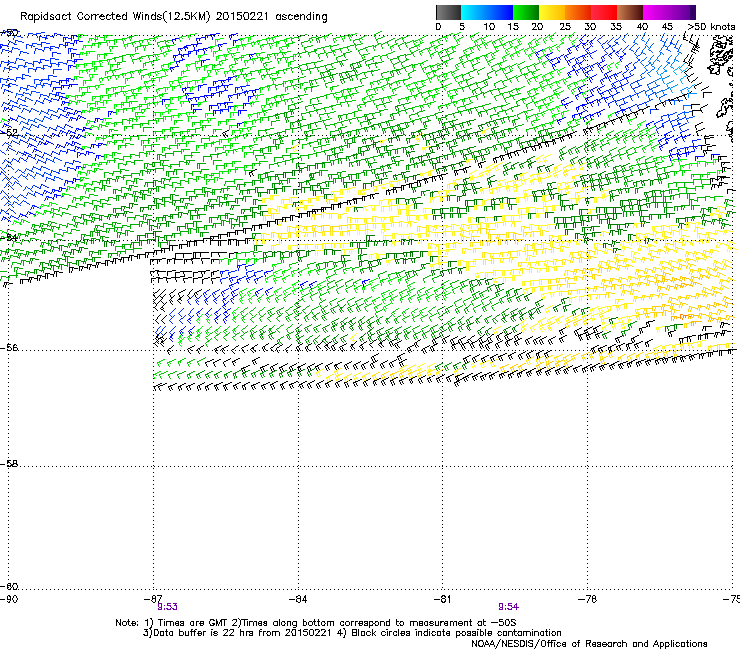Click the -58 latitude label
This screenshot has height=650, width=740.
(9, 464)
